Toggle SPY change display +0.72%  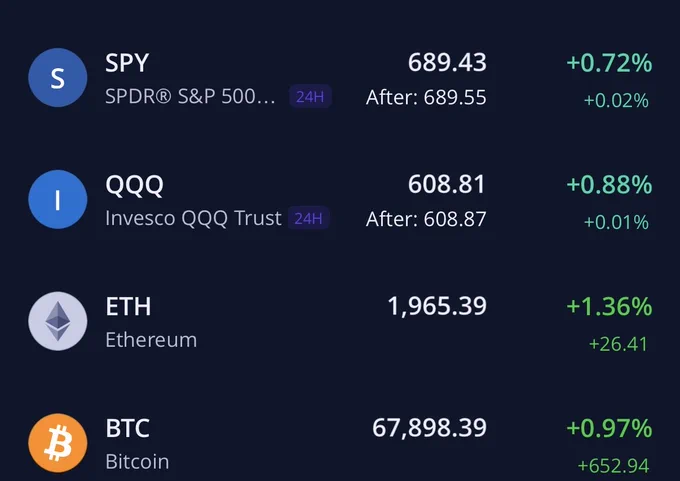coord(609,63)
